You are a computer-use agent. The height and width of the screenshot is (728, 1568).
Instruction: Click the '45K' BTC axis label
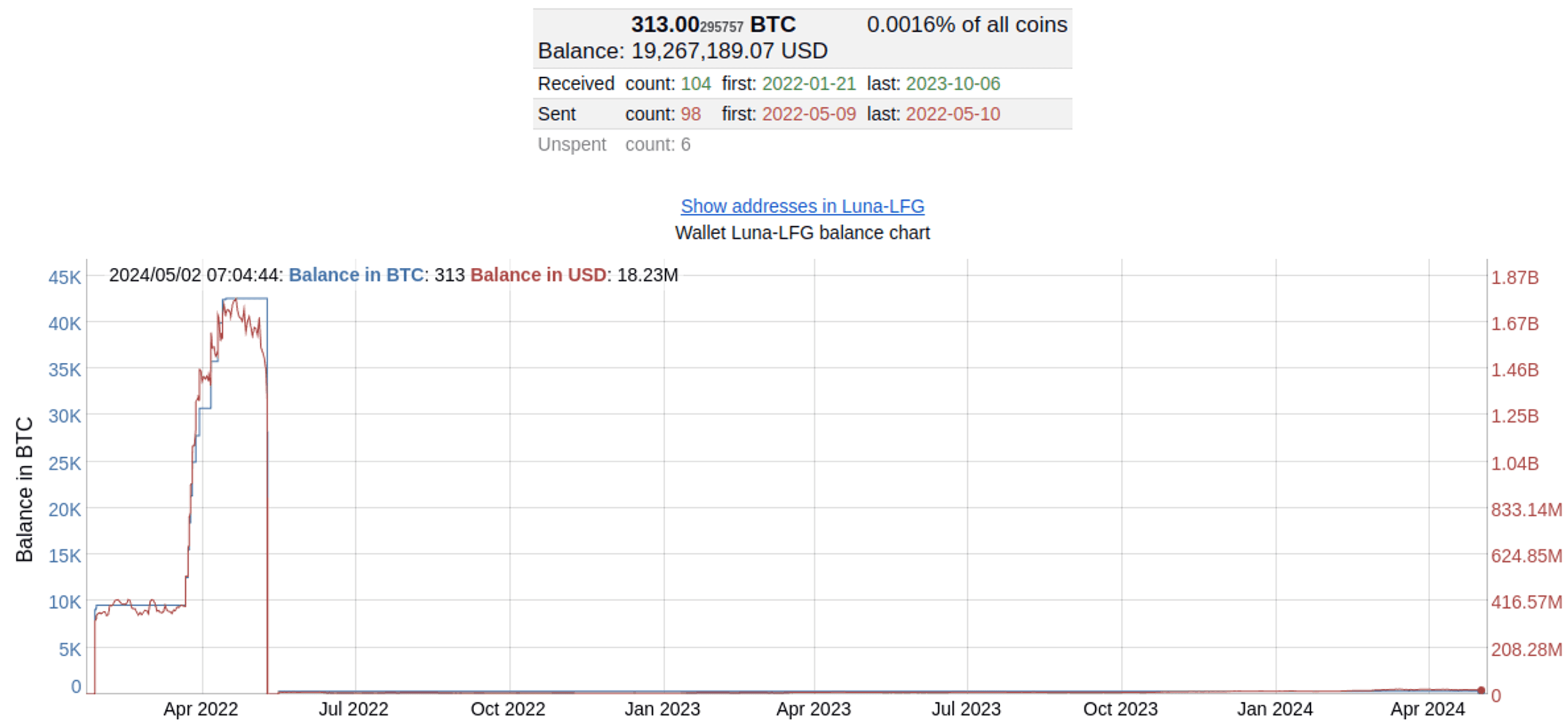click(x=64, y=278)
